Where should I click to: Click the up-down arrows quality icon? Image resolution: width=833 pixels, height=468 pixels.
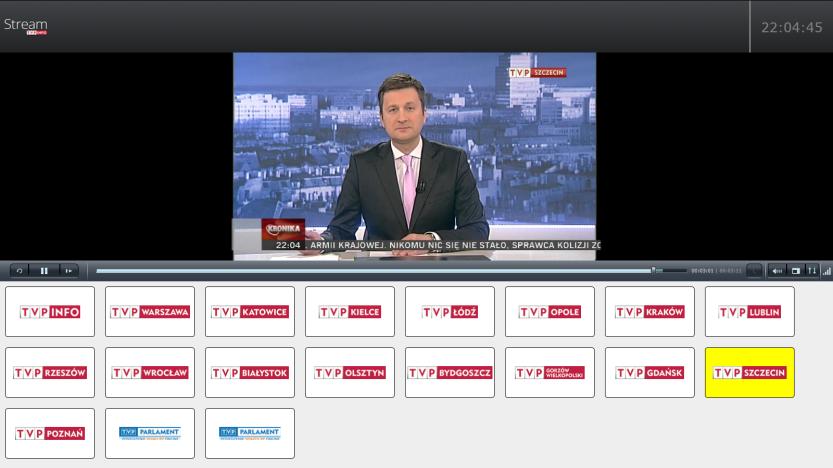812,271
